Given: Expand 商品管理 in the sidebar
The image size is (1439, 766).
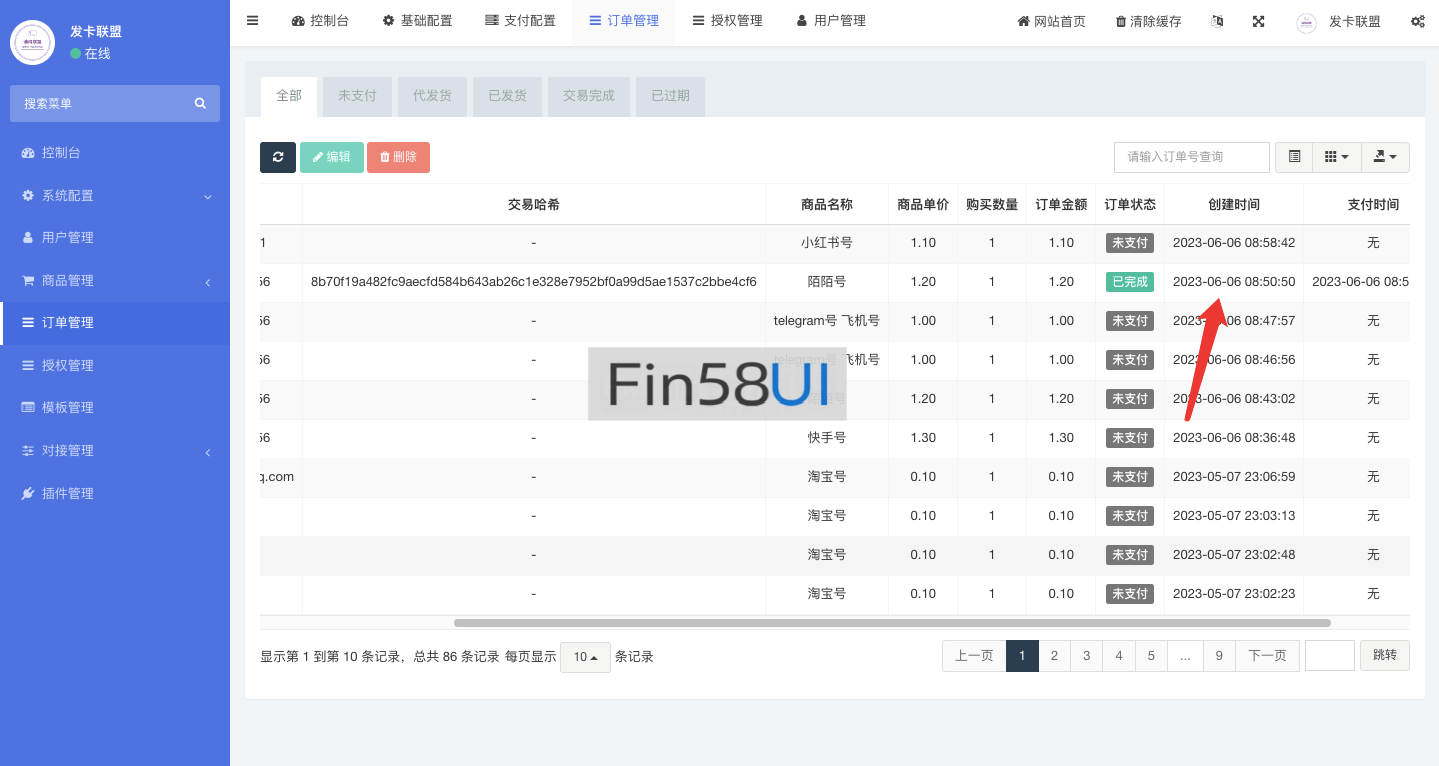Looking at the screenshot, I should coord(115,281).
